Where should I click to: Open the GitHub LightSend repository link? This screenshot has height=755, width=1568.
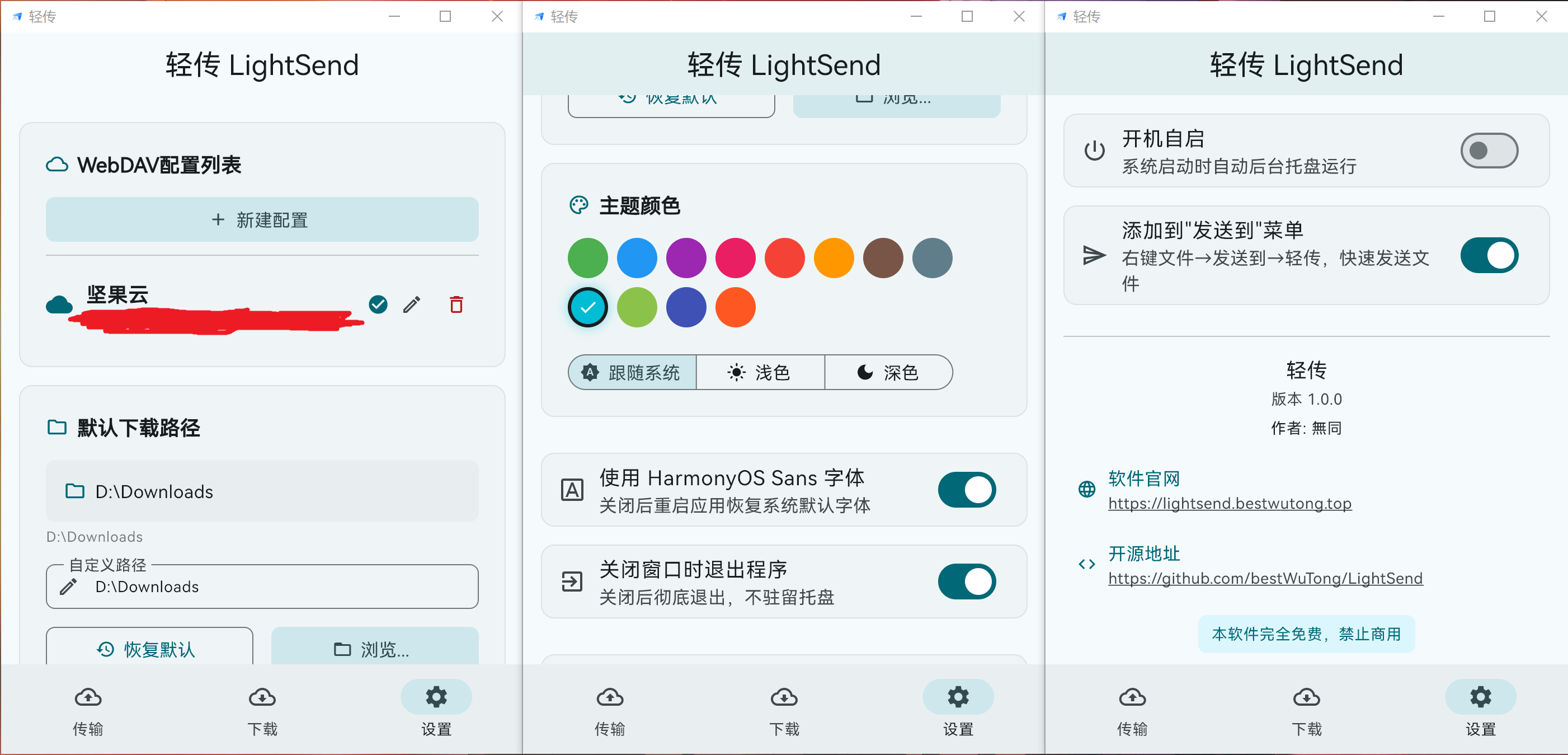pyautogui.click(x=1265, y=579)
